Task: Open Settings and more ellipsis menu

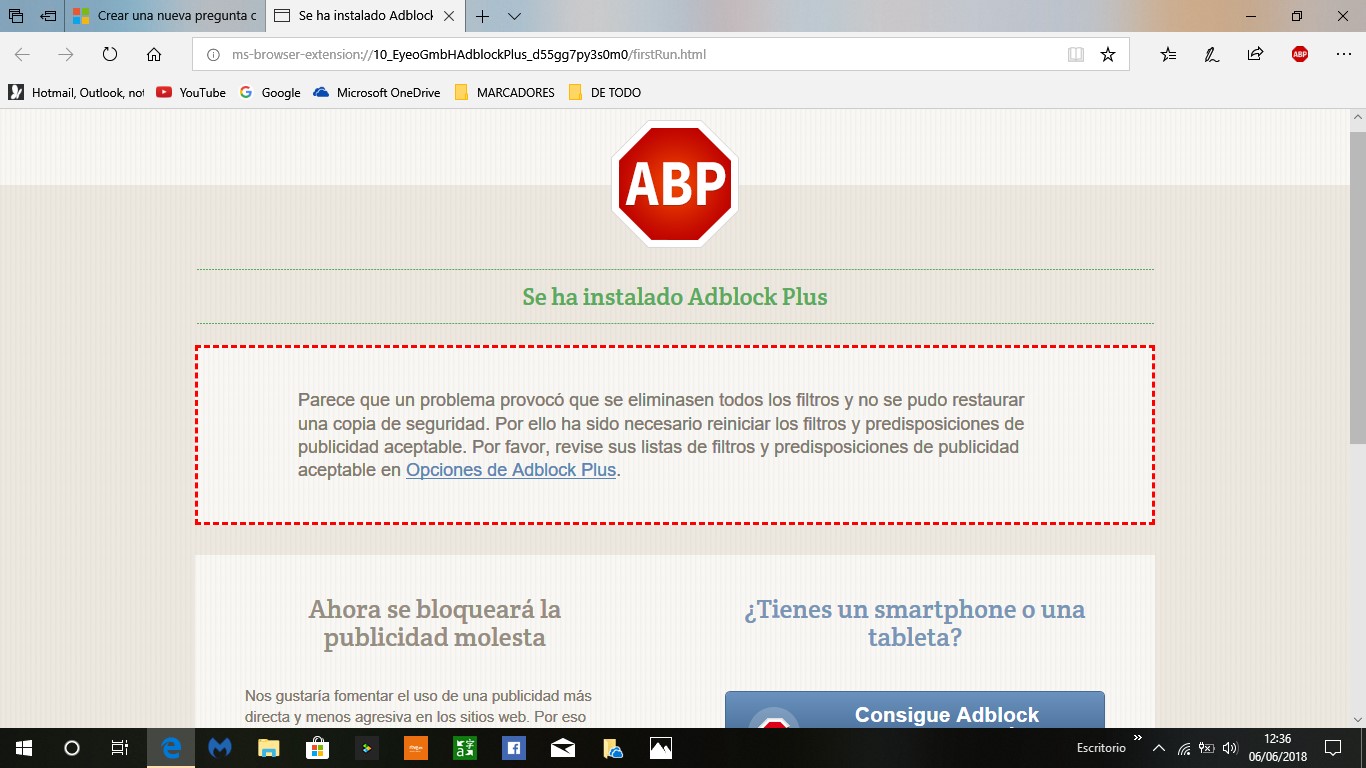Action: pos(1343,54)
